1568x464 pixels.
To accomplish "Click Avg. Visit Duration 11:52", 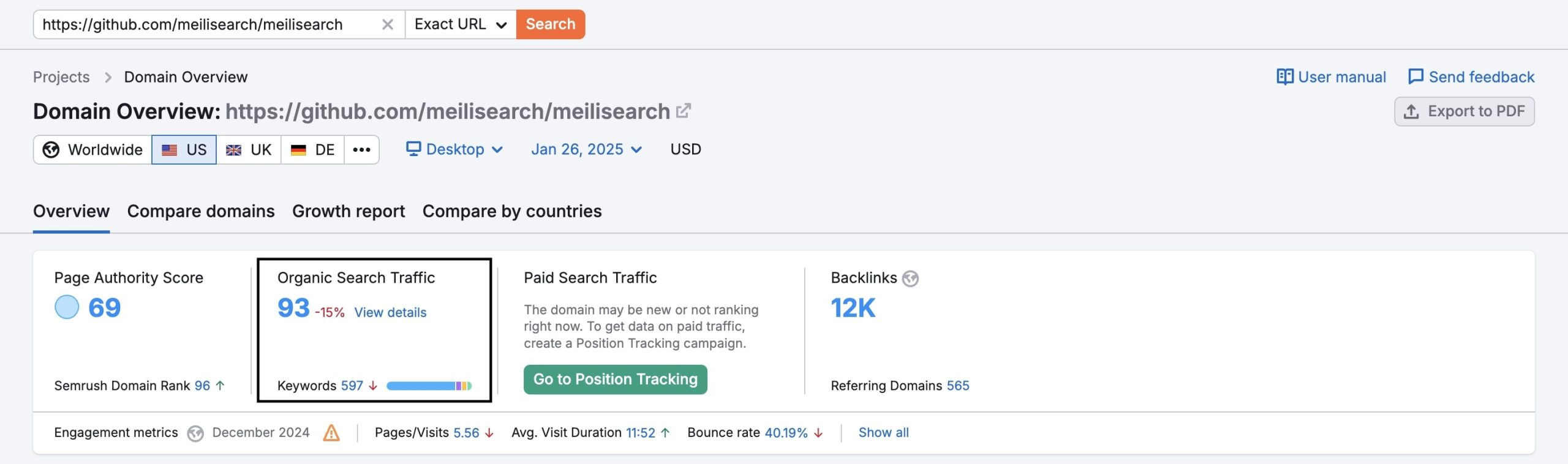I will (x=640, y=433).
